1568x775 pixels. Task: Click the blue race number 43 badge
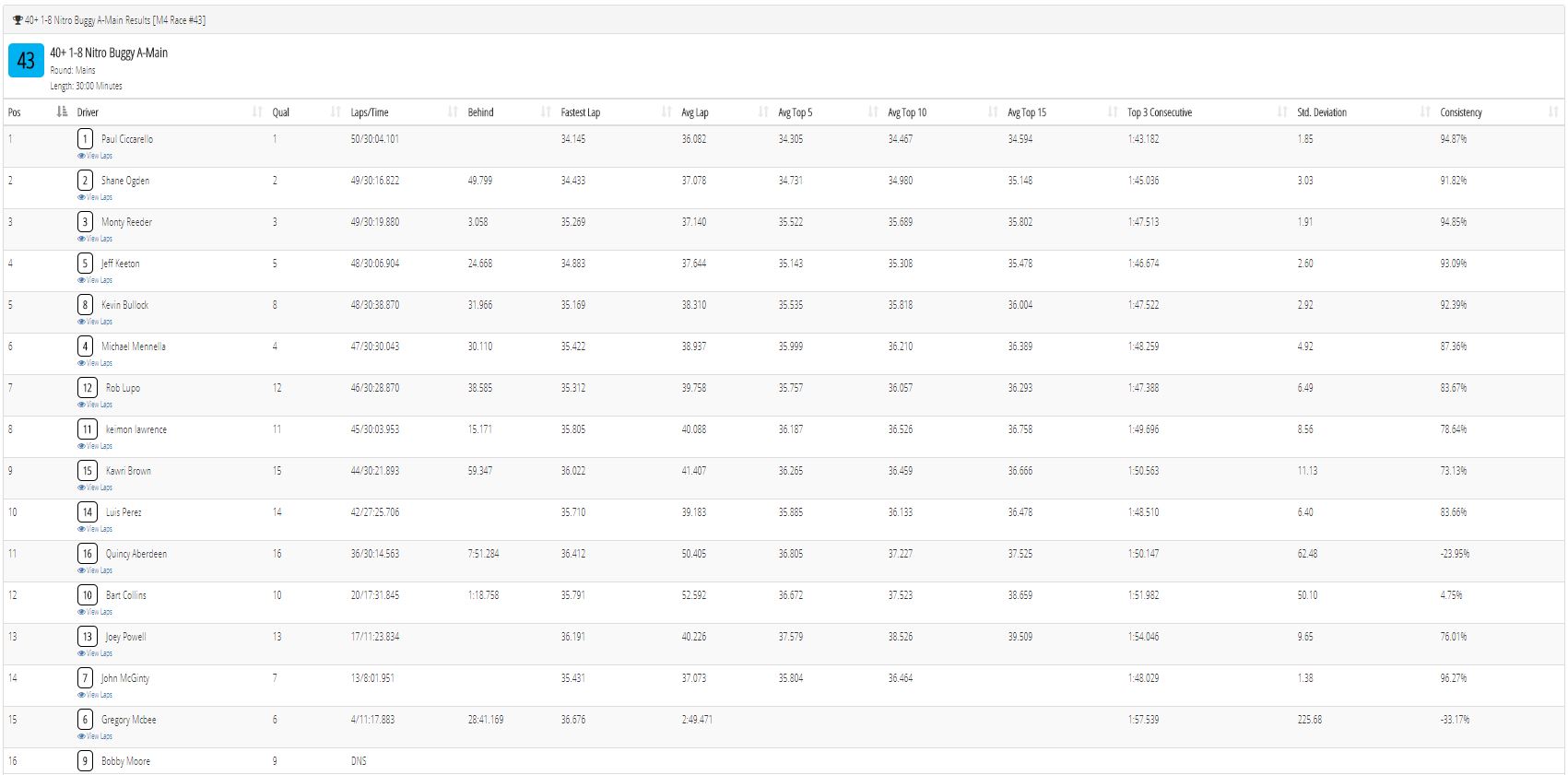(x=26, y=61)
